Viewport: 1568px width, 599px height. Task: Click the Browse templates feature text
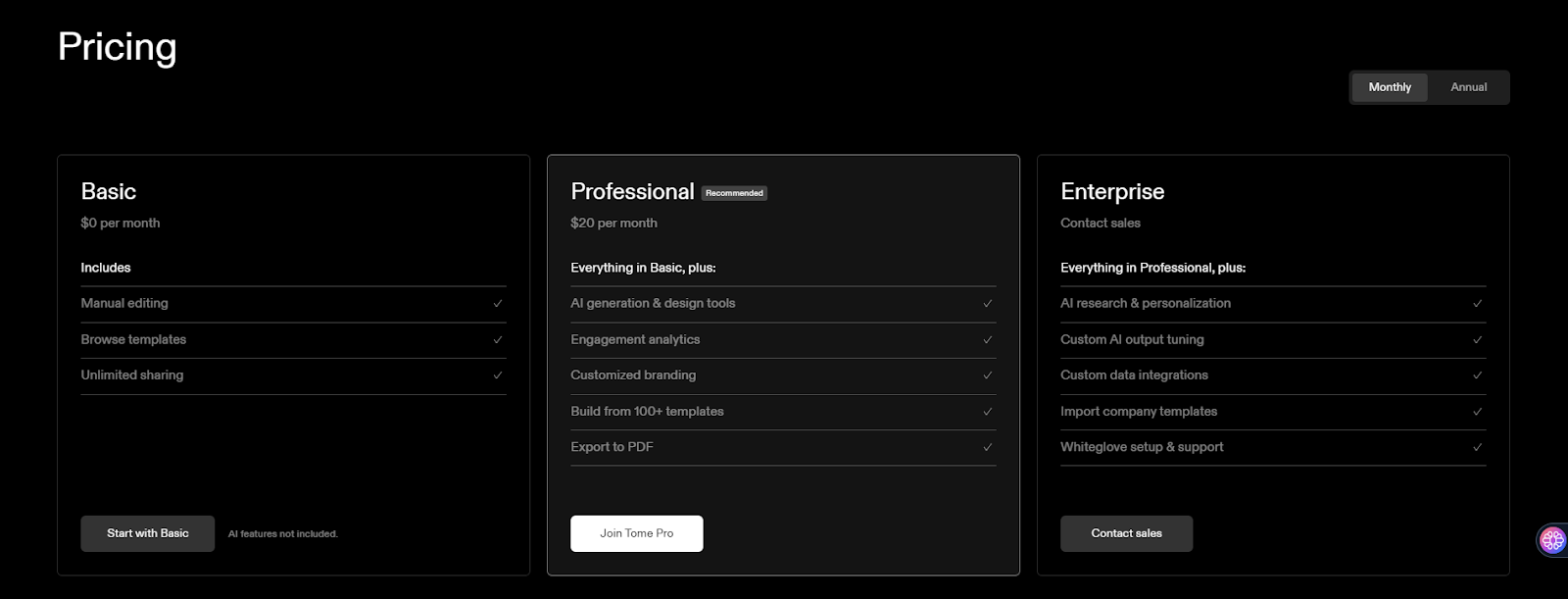point(133,339)
